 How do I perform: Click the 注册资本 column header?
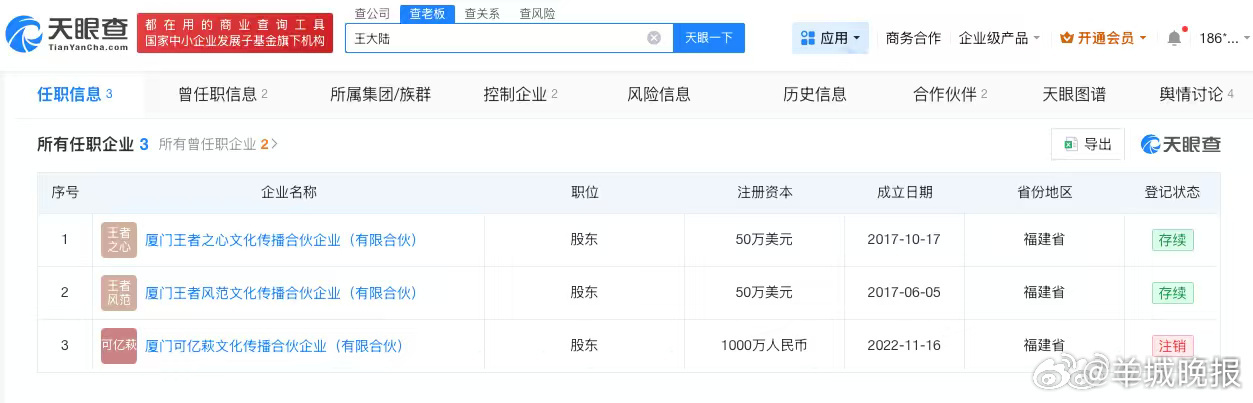(x=765, y=192)
